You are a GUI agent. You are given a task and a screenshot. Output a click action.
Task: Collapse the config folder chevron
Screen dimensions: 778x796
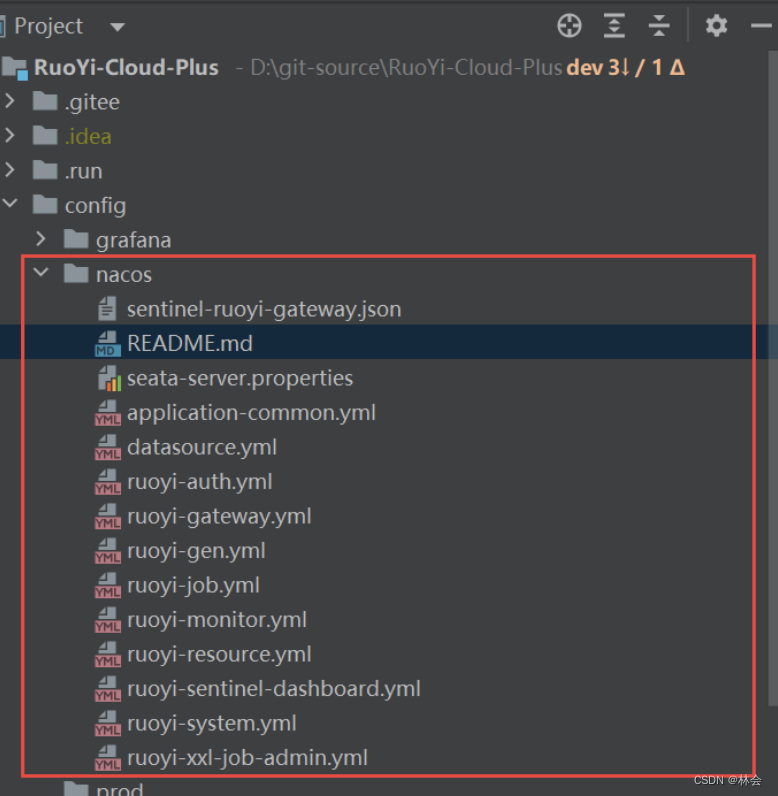click(10, 204)
